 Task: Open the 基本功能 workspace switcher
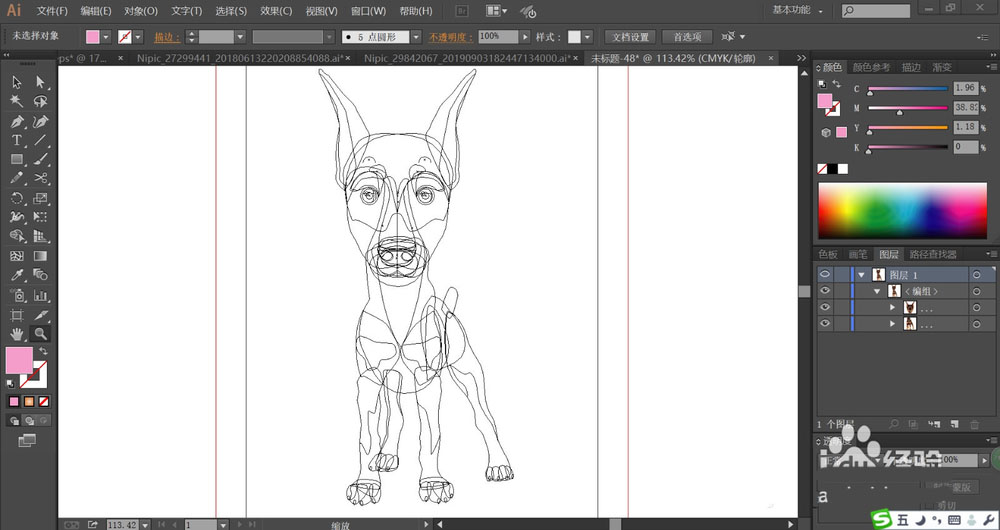coord(798,10)
